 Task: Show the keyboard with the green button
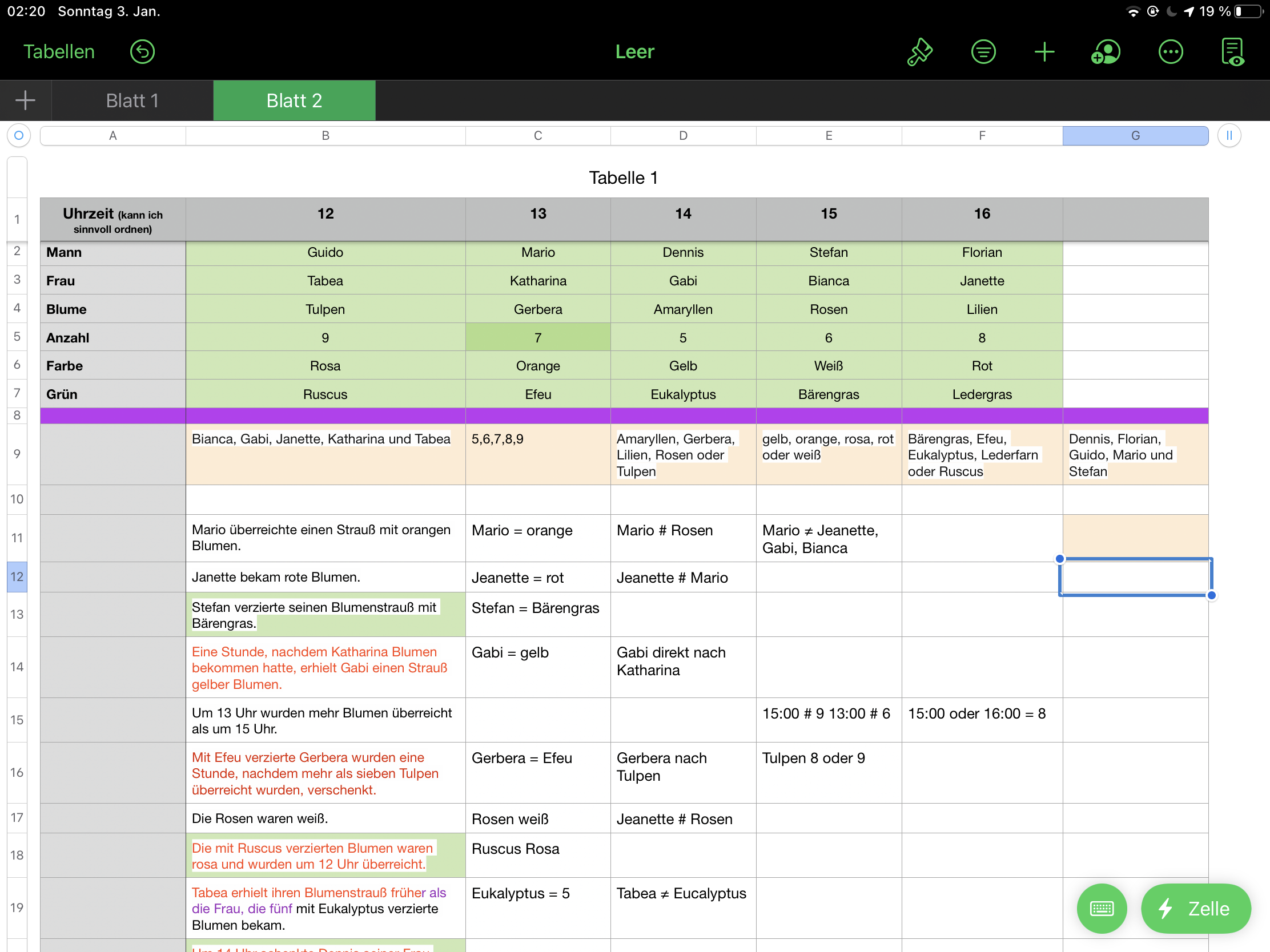1101,909
